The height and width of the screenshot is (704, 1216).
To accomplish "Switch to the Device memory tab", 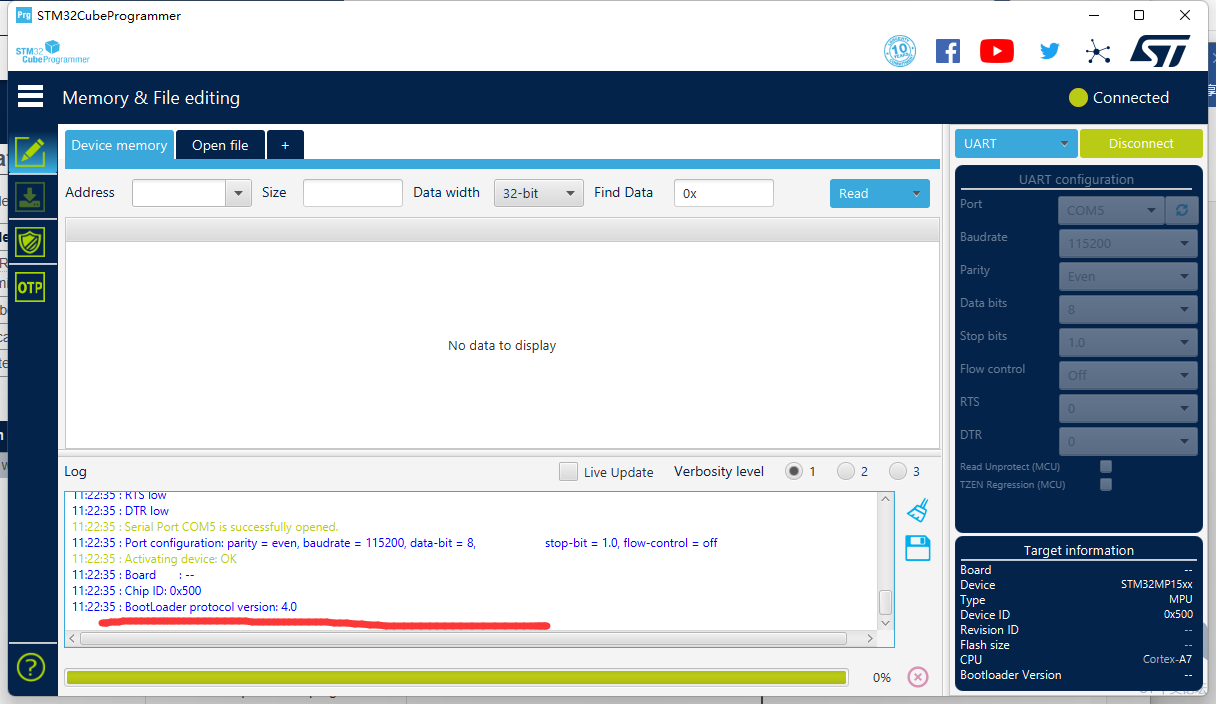I will (119, 145).
